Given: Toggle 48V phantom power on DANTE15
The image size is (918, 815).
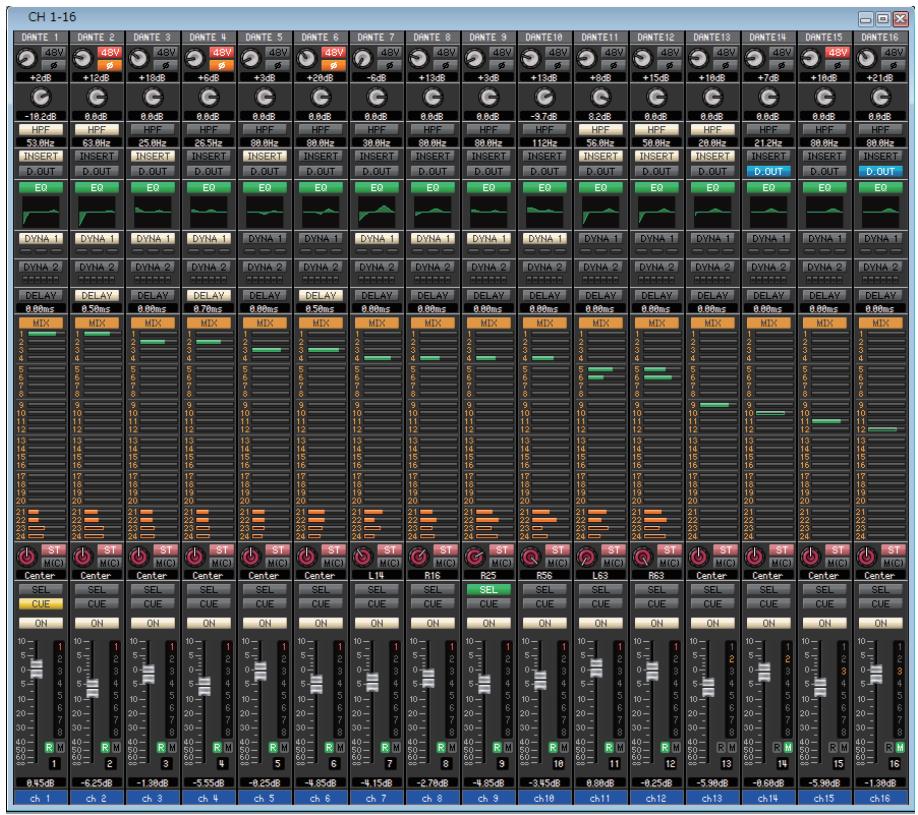Looking at the screenshot, I should tap(837, 53).
